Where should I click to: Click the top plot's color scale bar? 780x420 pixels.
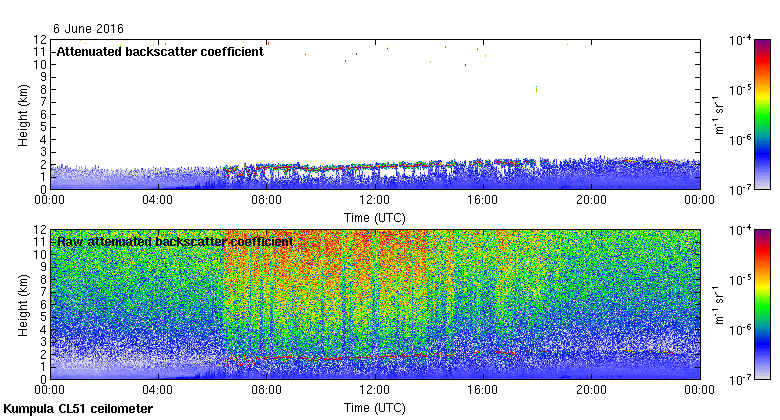pos(762,114)
